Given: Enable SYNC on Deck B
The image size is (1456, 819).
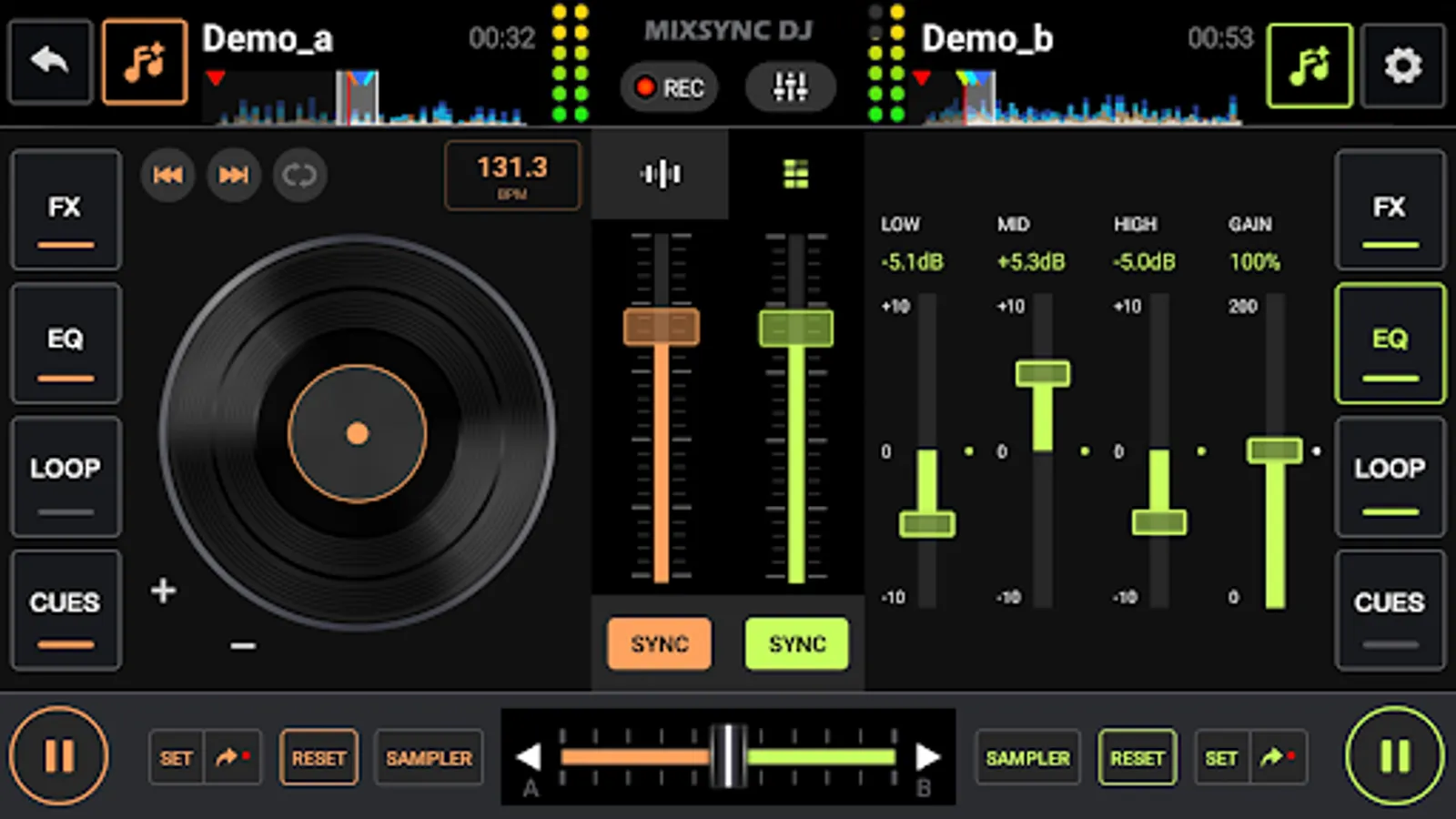Looking at the screenshot, I should [796, 643].
